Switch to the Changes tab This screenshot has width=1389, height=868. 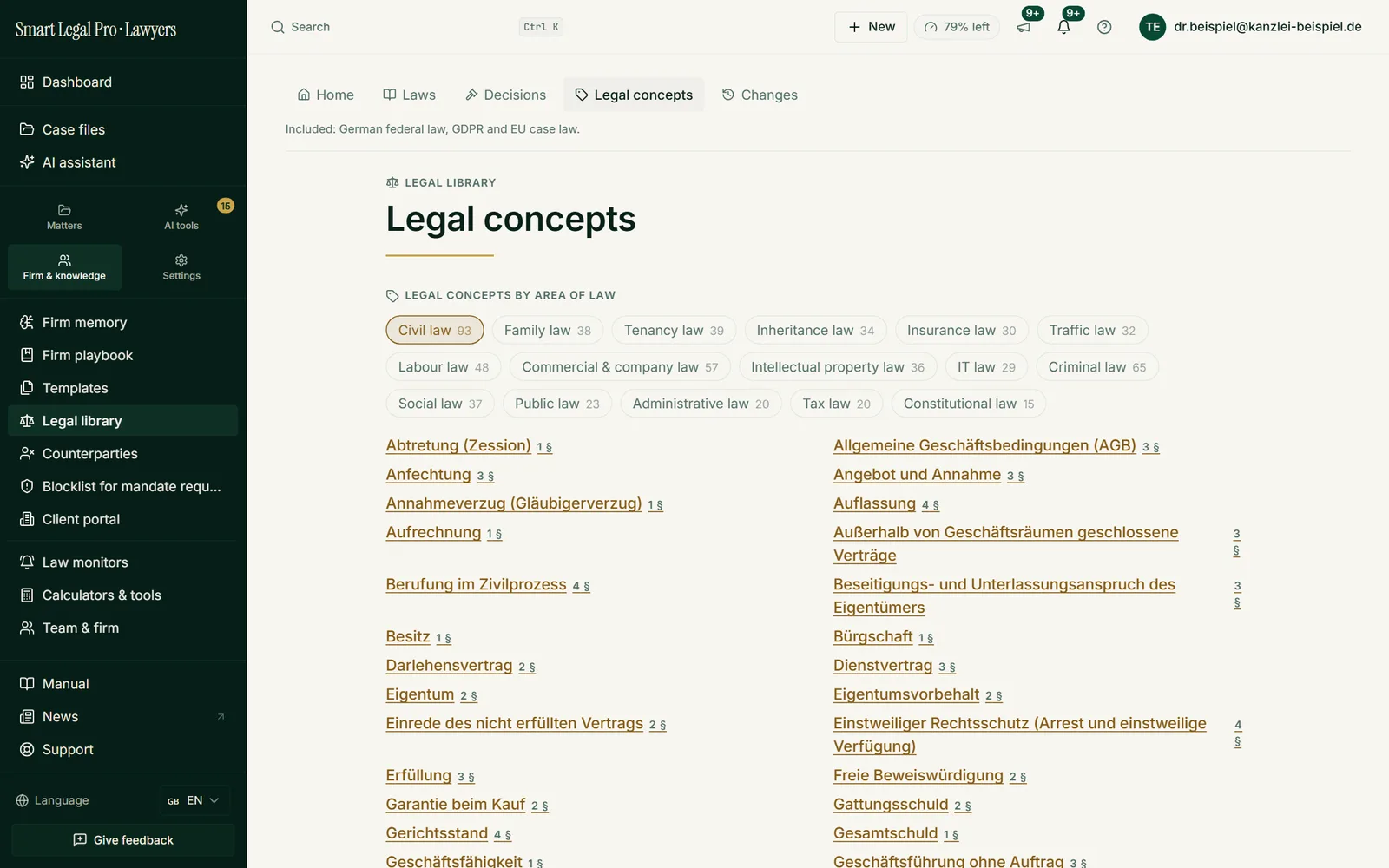(760, 95)
